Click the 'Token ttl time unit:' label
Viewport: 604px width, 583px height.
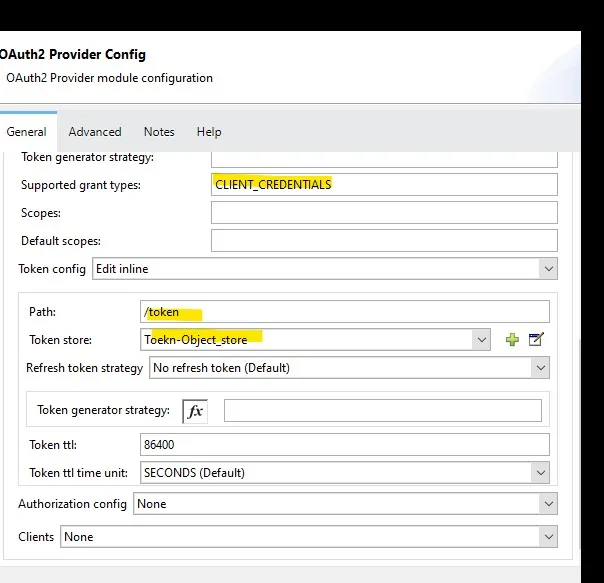tap(79, 473)
